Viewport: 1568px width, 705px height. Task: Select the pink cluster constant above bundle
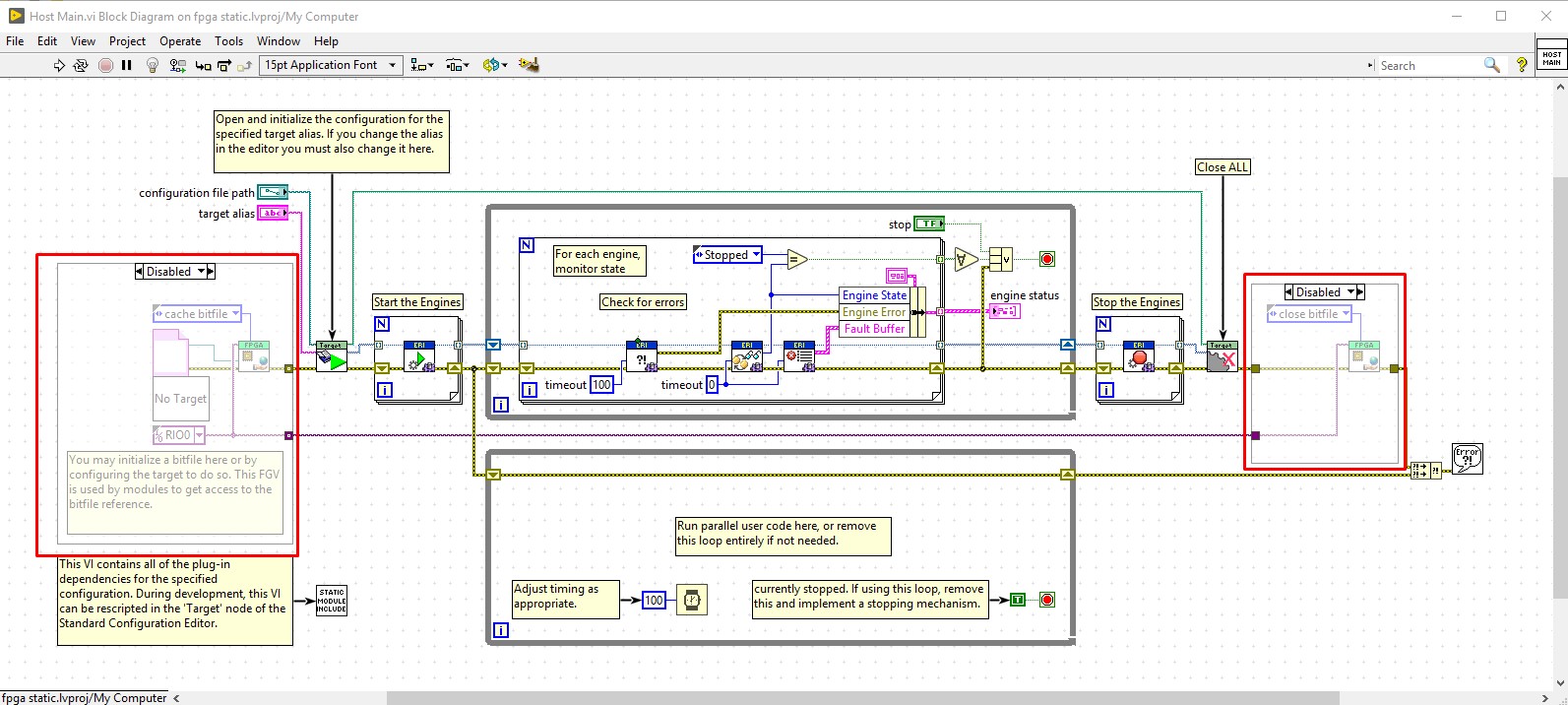(x=896, y=276)
